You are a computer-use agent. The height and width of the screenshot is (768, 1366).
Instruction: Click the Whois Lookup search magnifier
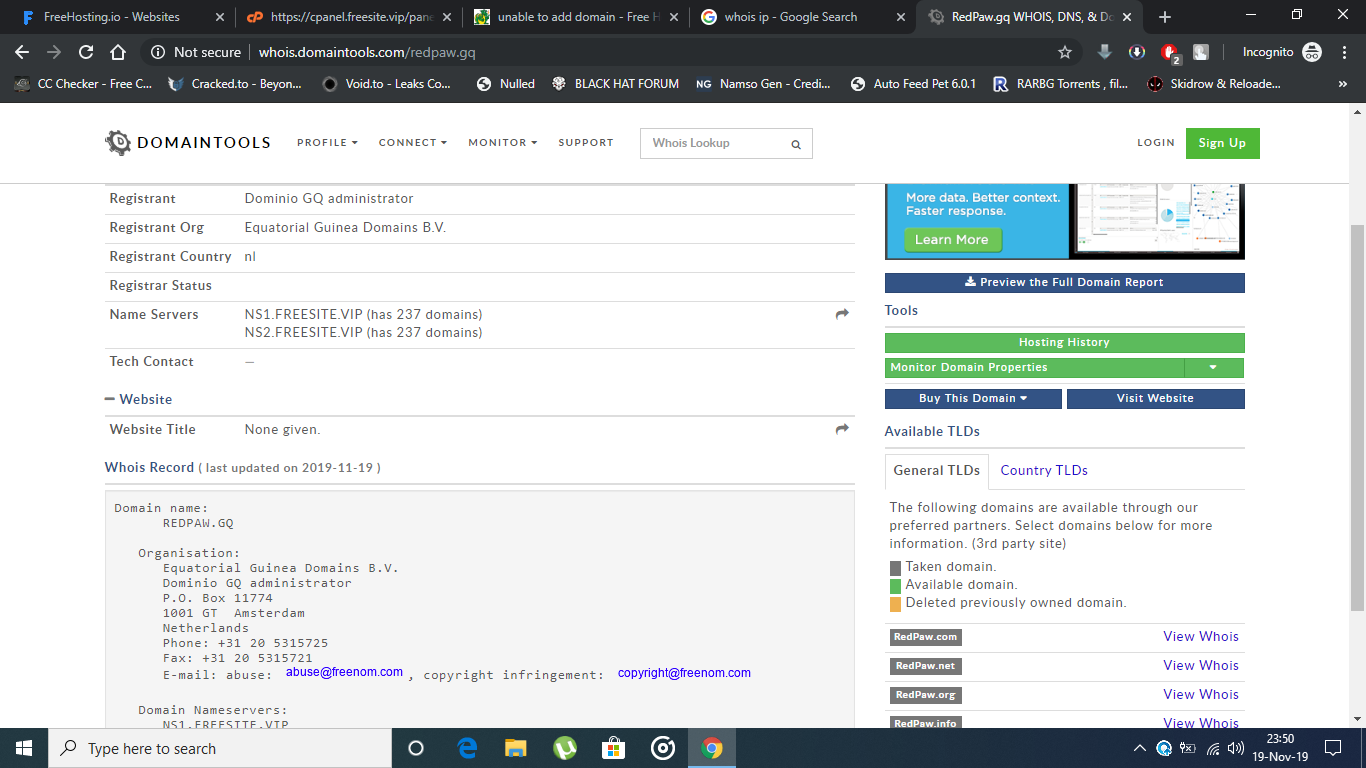[x=796, y=144]
